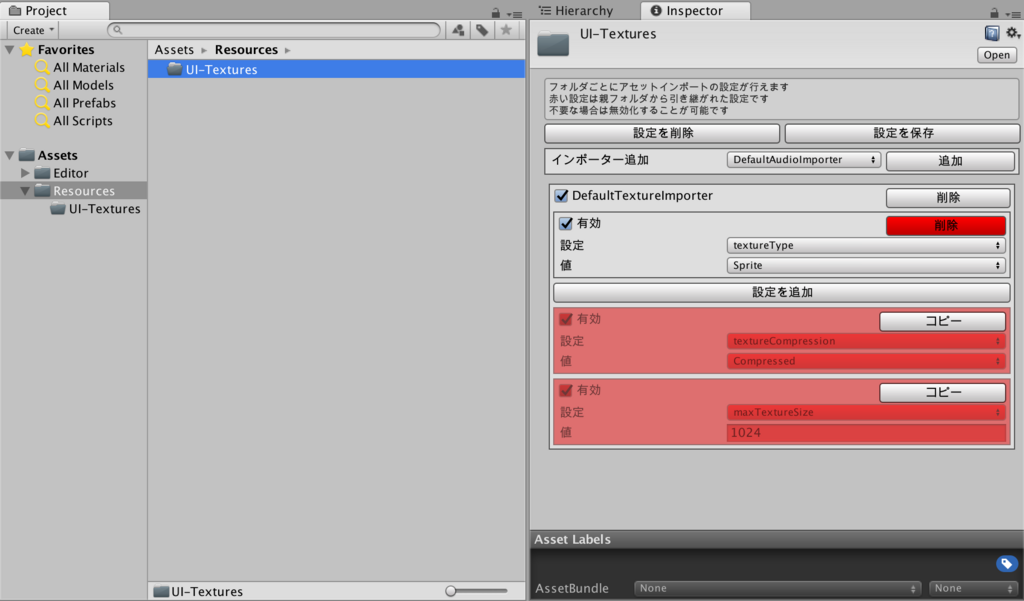Collapse the Resources folder arrow
1024x601 pixels.
pos(25,191)
